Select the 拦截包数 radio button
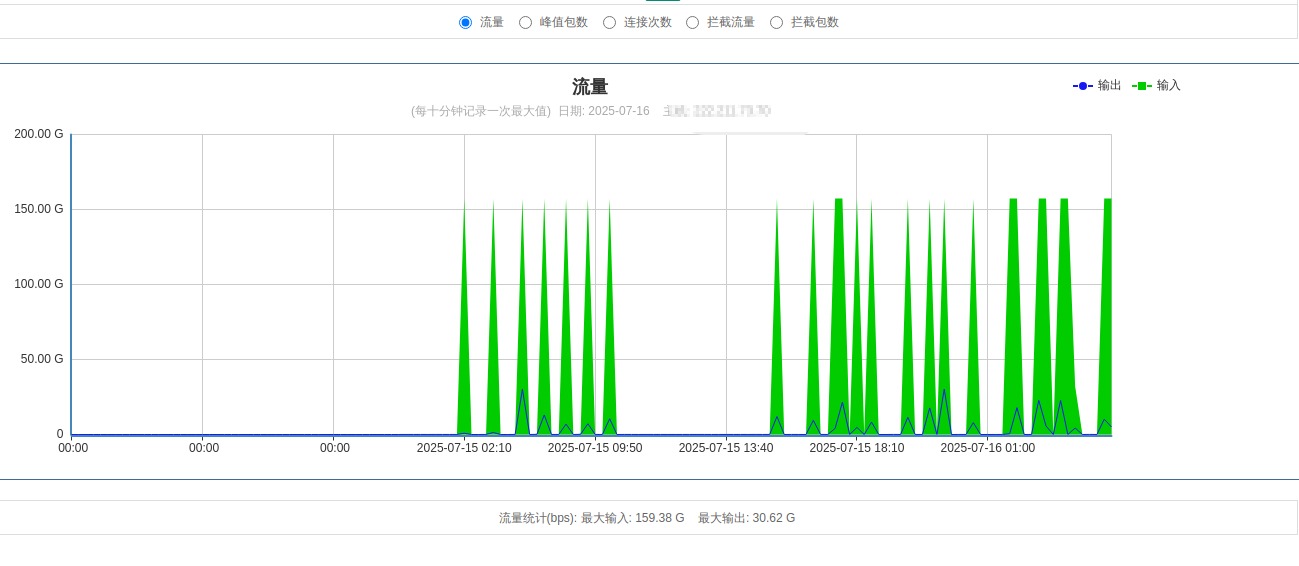Image resolution: width=1299 pixels, height=566 pixels. click(x=776, y=22)
